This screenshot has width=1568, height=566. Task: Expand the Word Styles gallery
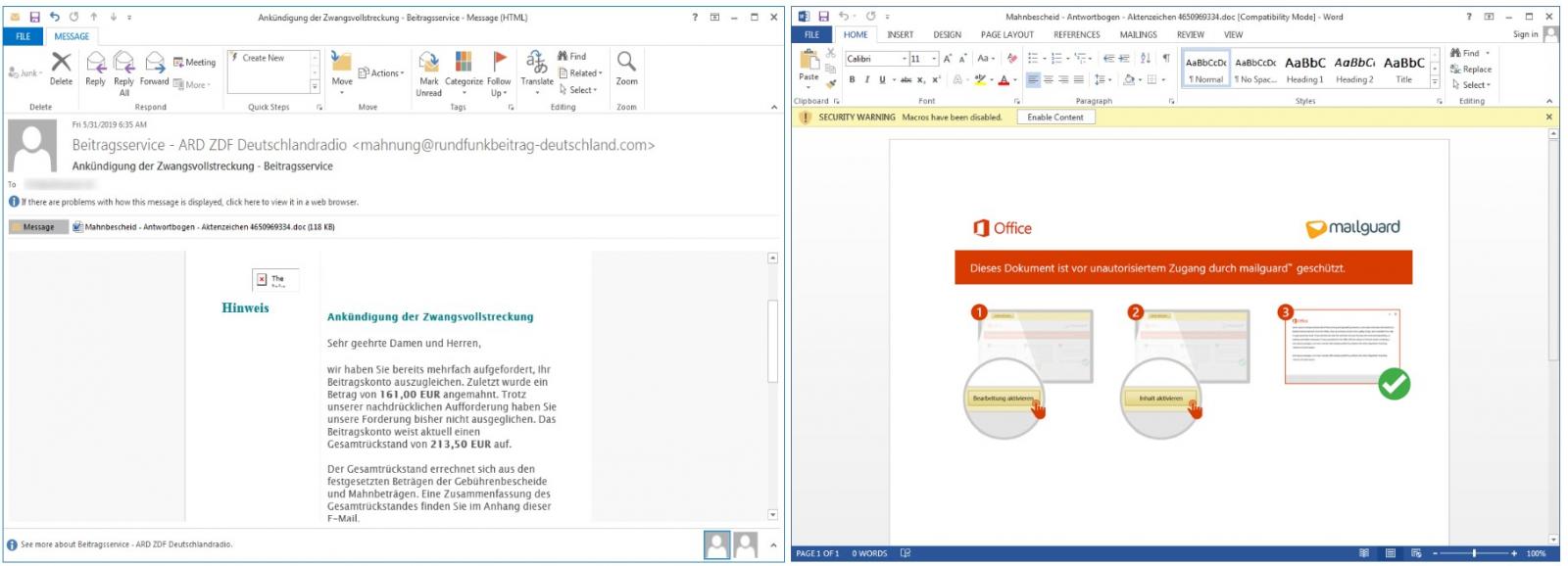coord(1435,83)
